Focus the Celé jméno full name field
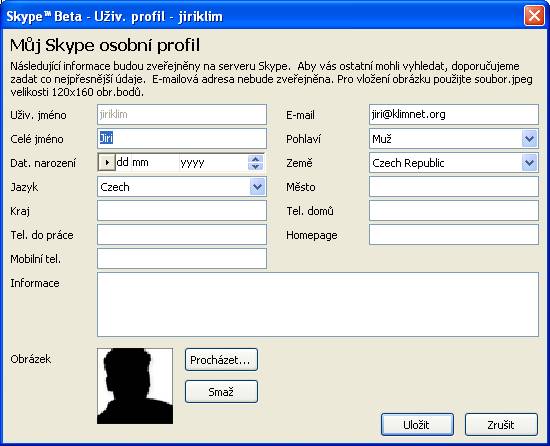The width and height of the screenshot is (550, 446). point(182,138)
